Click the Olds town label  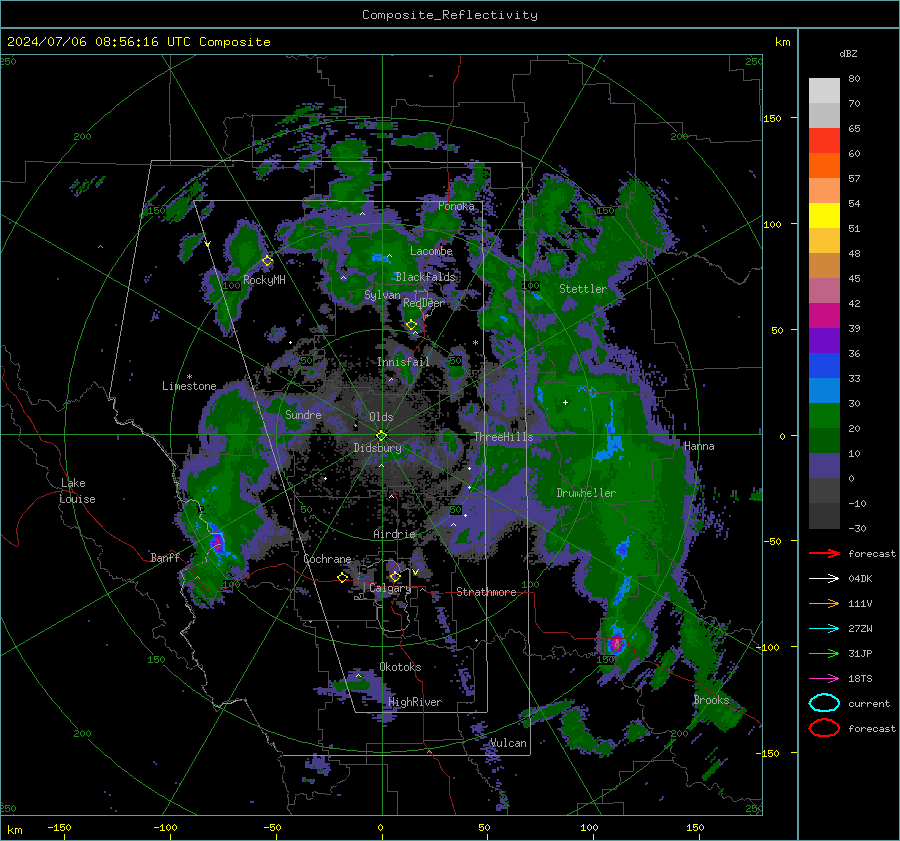[x=381, y=417]
